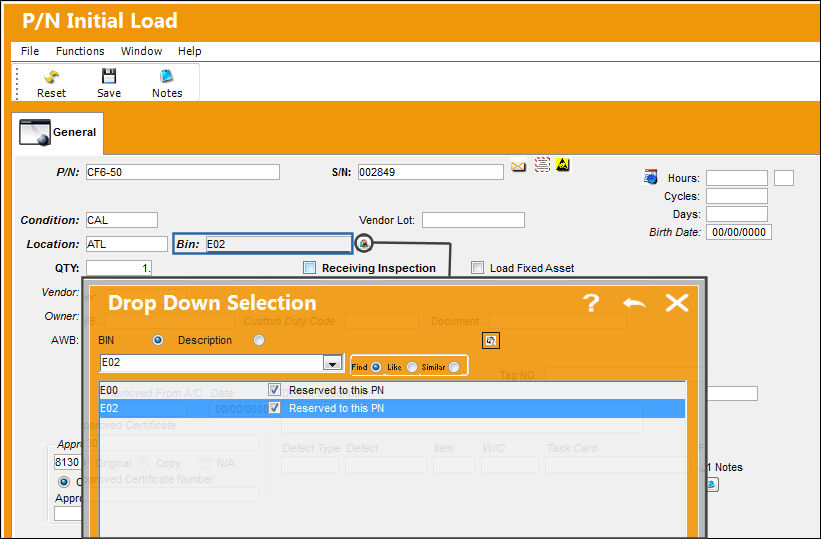This screenshot has height=539, width=821.
Task: Click the 8130 approved certificate field
Action: click(67, 463)
